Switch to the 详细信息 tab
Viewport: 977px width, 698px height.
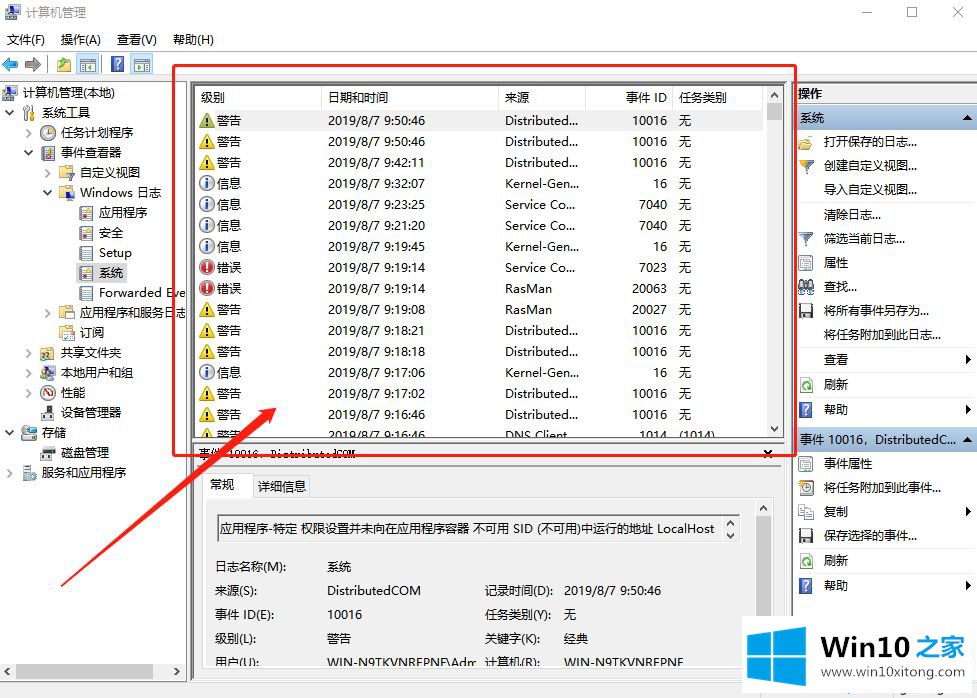282,486
